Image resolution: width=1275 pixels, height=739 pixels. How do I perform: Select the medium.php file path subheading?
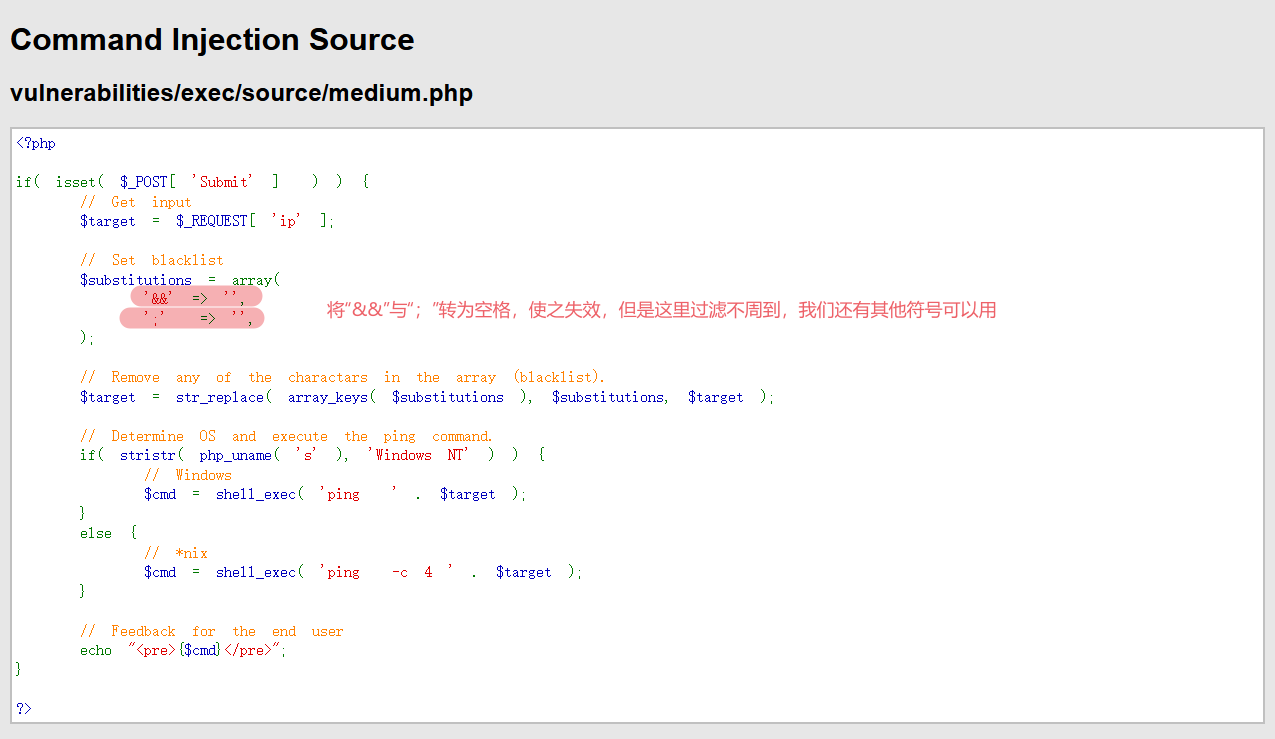(x=241, y=93)
